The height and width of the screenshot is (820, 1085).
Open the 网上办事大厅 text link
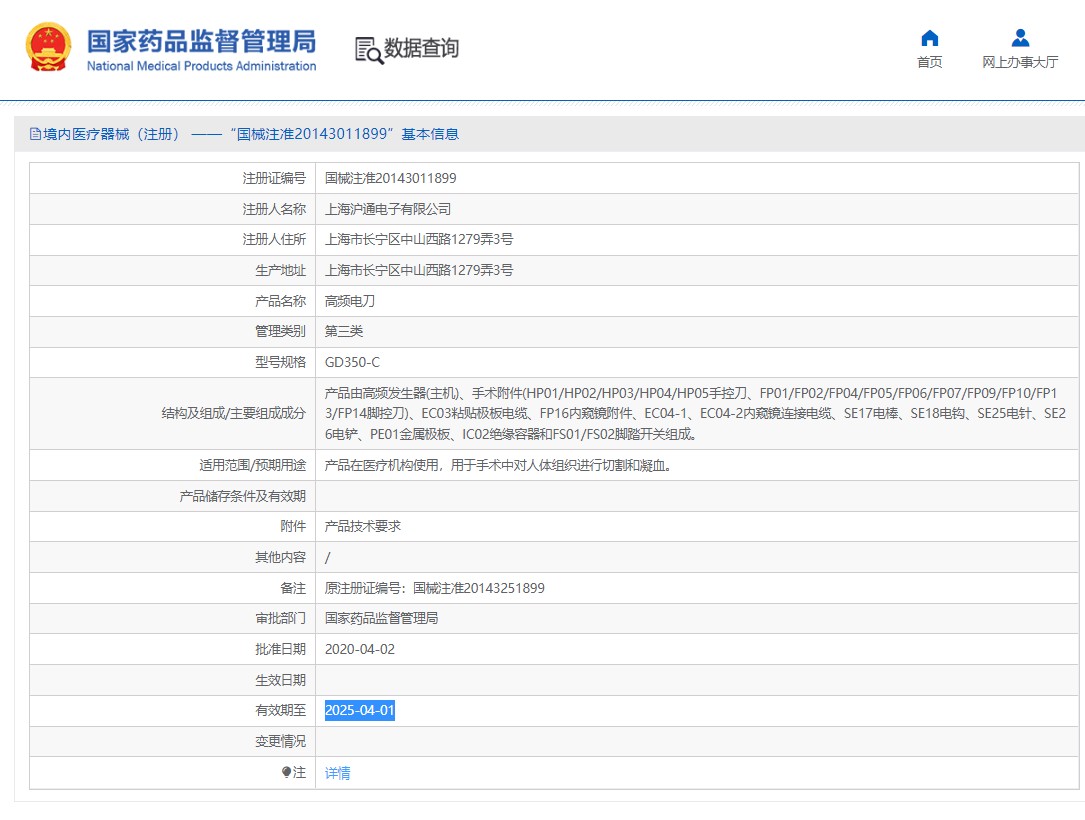1020,62
